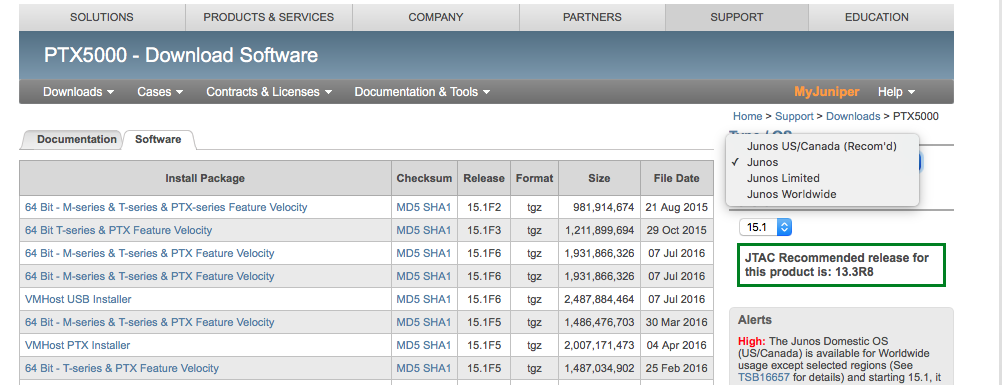This screenshot has height=385, width=1002.
Task: Click the Install Package column header
Action: click(x=205, y=178)
